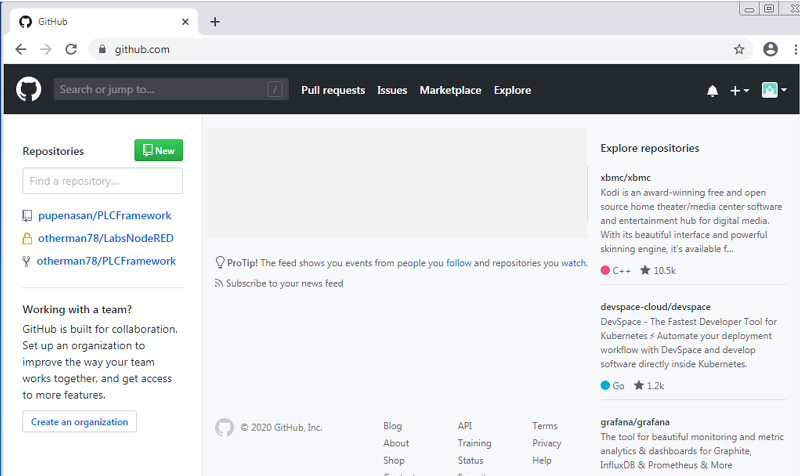Viewport: 800px width, 476px height.
Task: Click the Explore repositories heading
Action: (650, 148)
